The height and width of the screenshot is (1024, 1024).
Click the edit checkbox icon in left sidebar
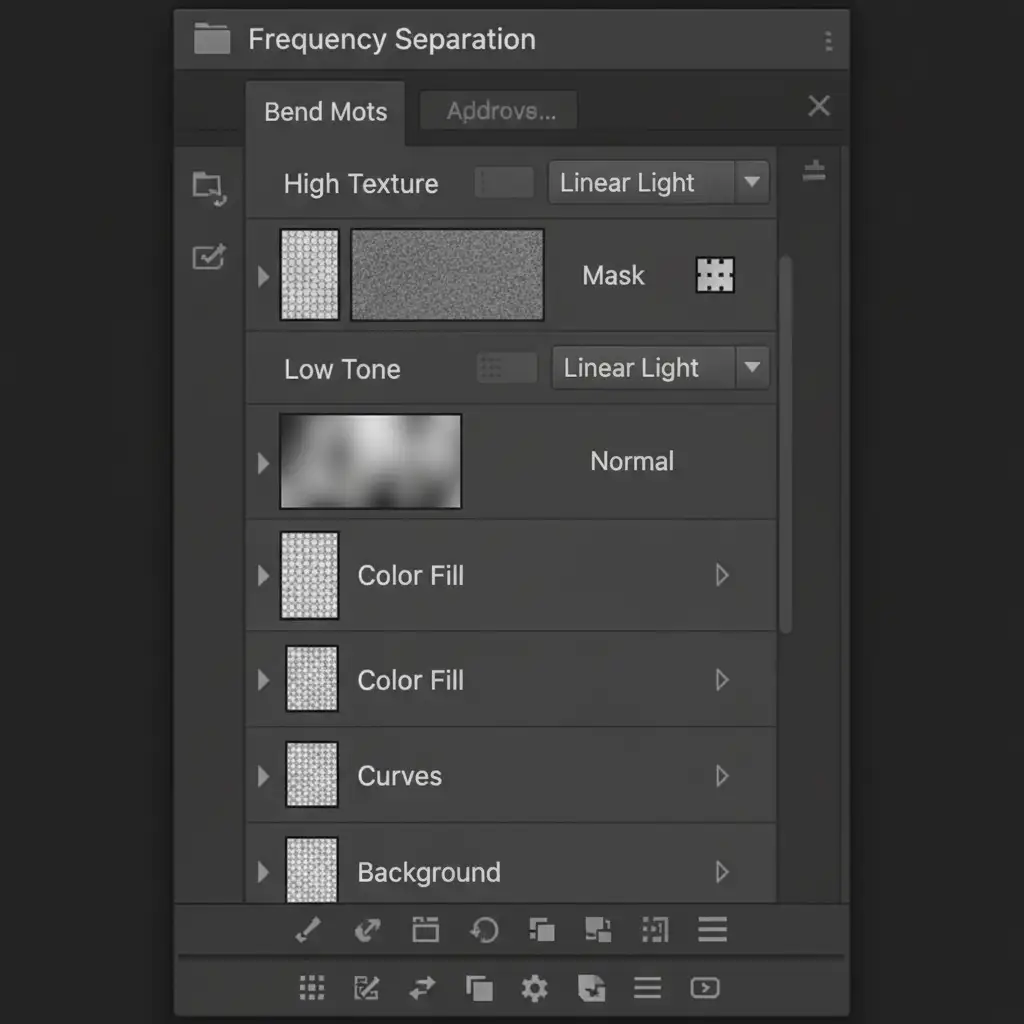pyautogui.click(x=208, y=257)
